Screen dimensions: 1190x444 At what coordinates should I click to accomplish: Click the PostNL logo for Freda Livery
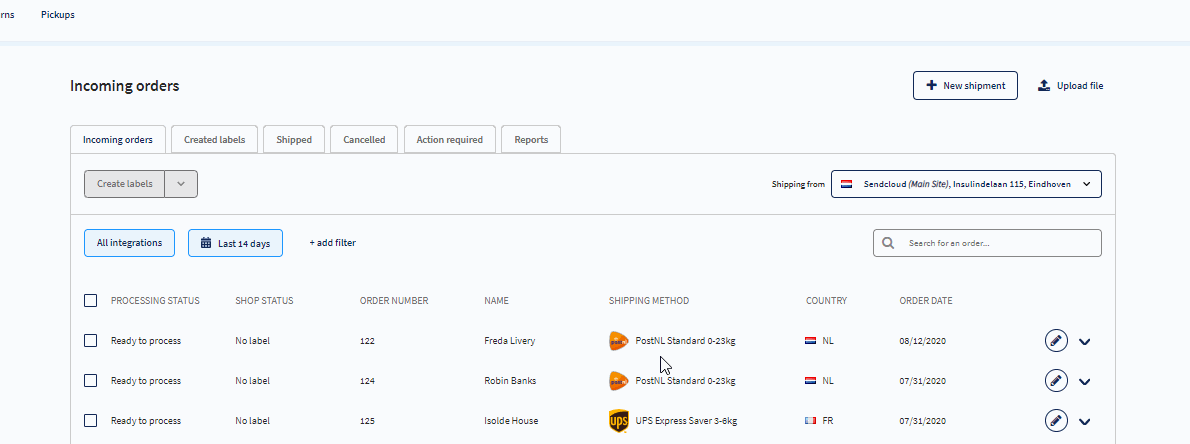(x=619, y=341)
